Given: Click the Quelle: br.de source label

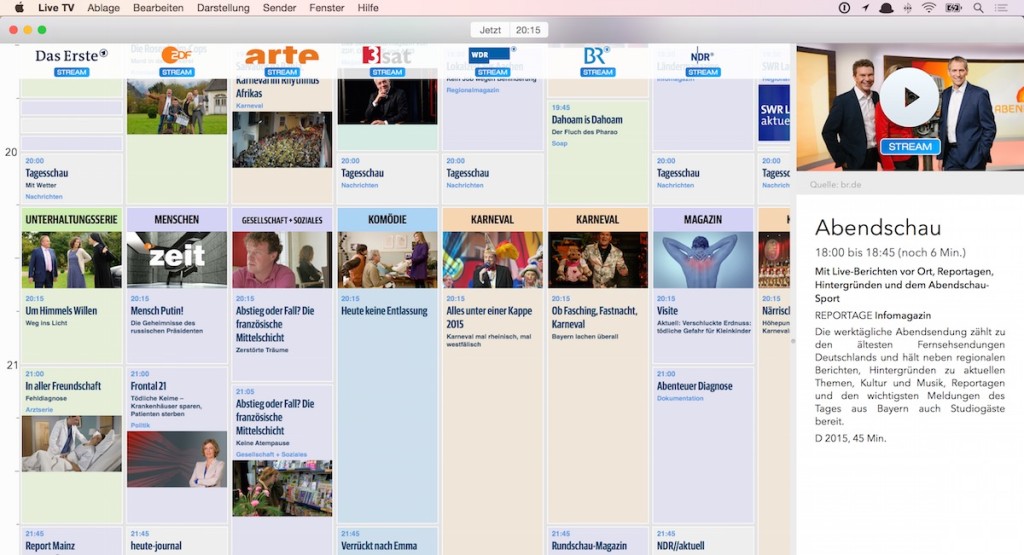Looking at the screenshot, I should (835, 185).
